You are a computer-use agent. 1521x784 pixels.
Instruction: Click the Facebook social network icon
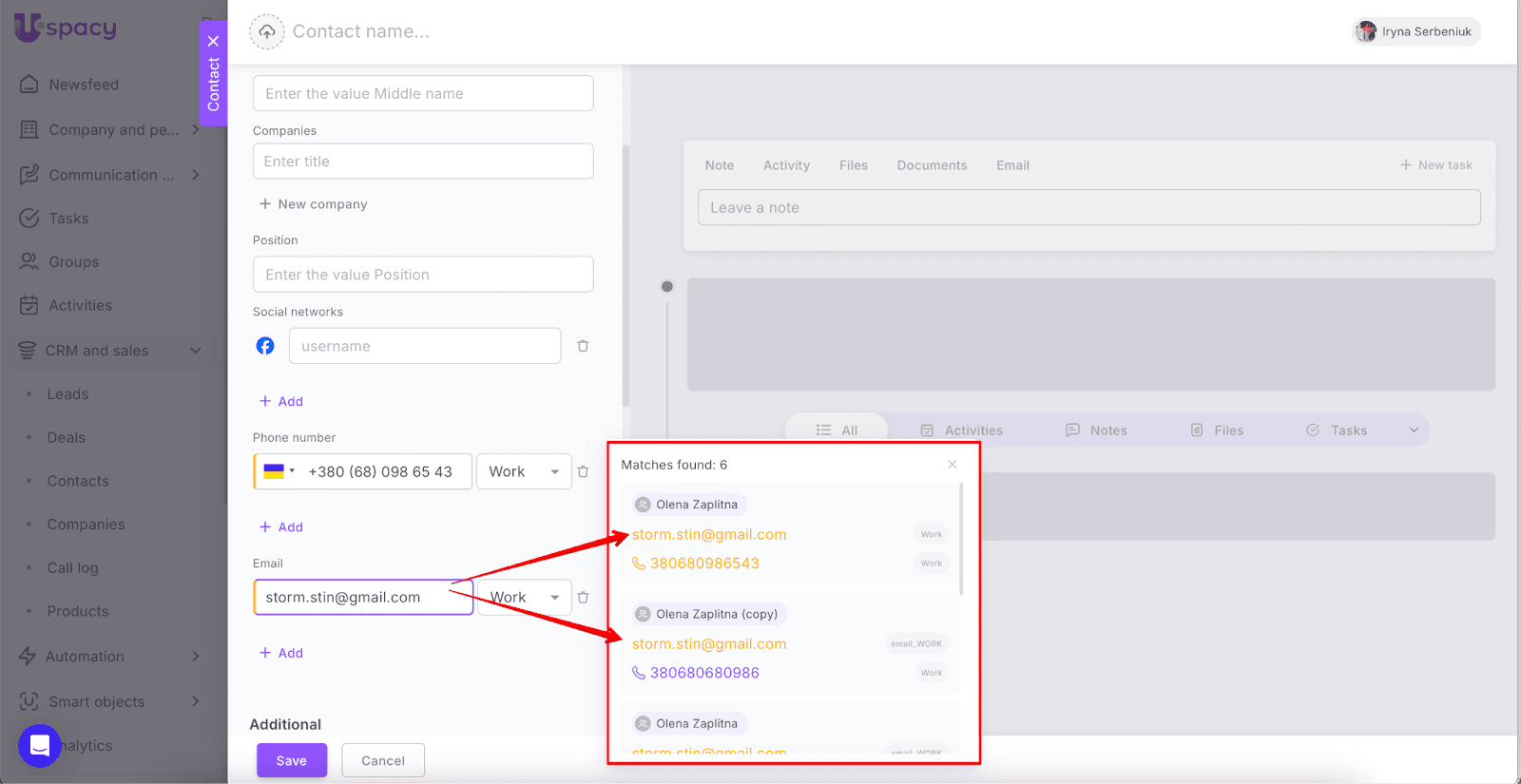[265, 346]
